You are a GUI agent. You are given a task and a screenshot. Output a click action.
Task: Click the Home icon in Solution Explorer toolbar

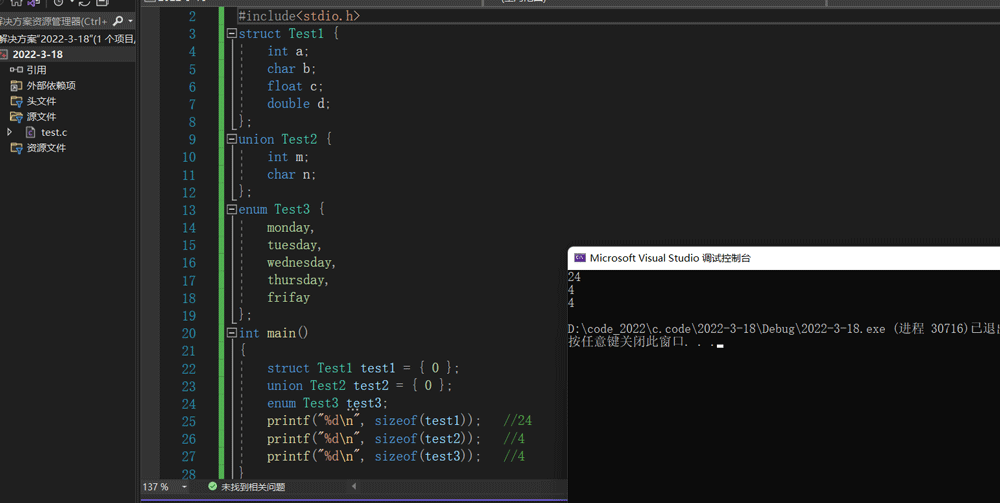(x=16, y=3)
